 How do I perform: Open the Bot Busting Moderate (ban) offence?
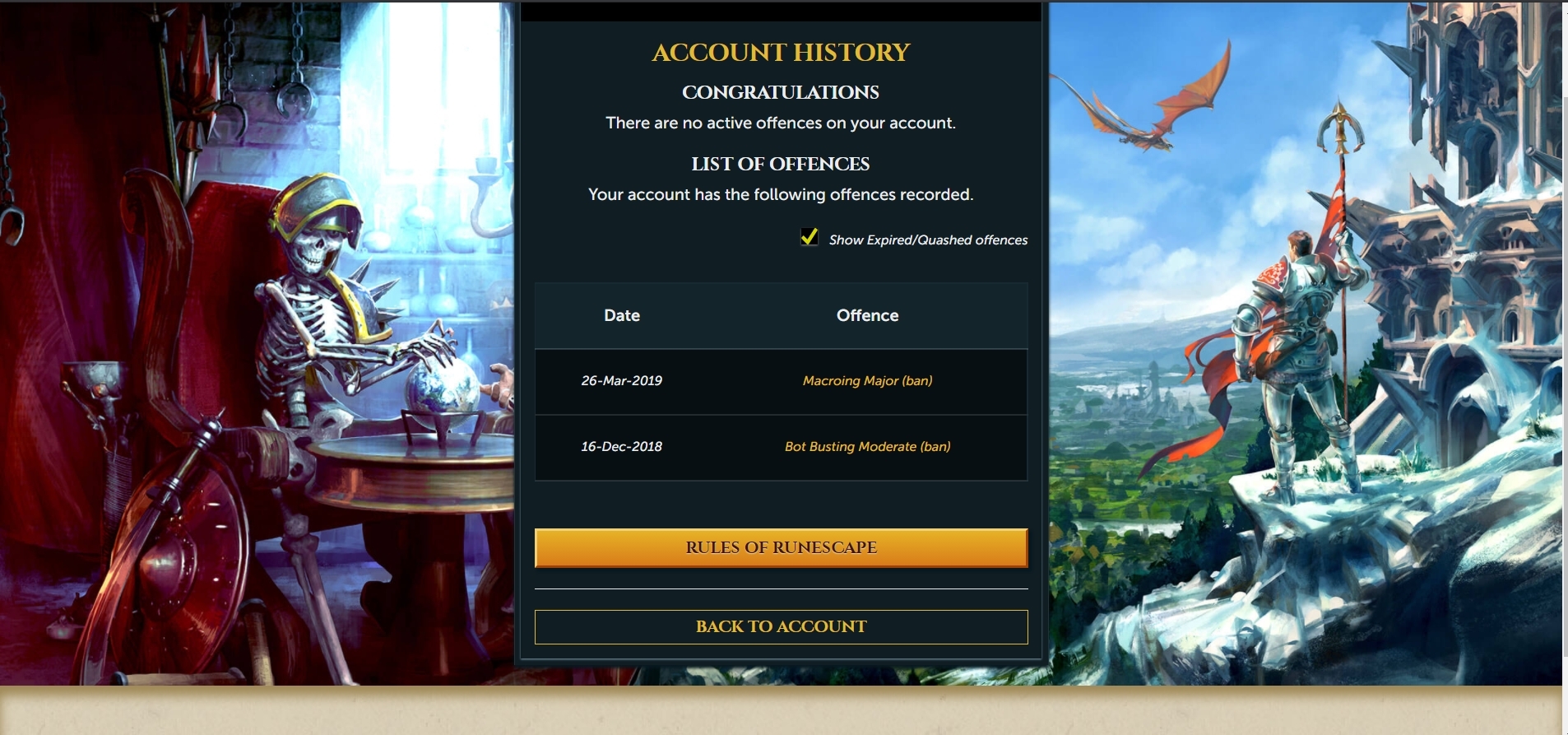click(x=867, y=447)
